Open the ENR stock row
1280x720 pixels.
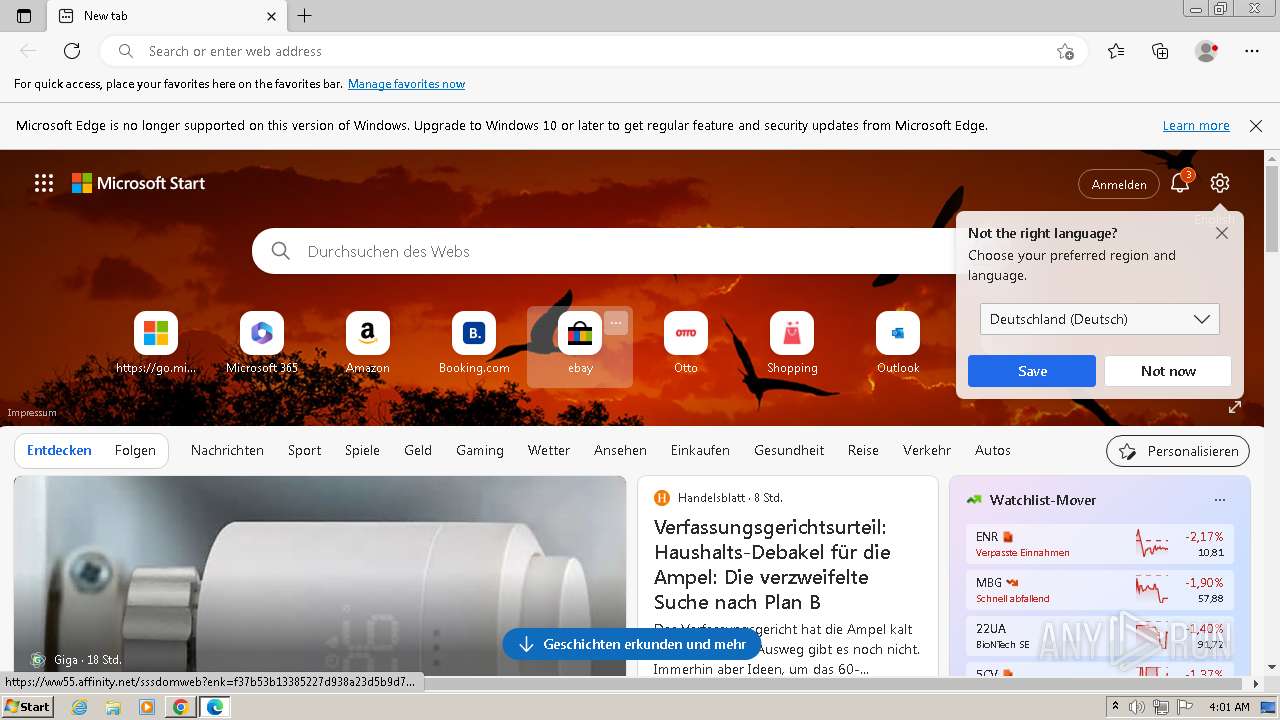click(x=1100, y=544)
